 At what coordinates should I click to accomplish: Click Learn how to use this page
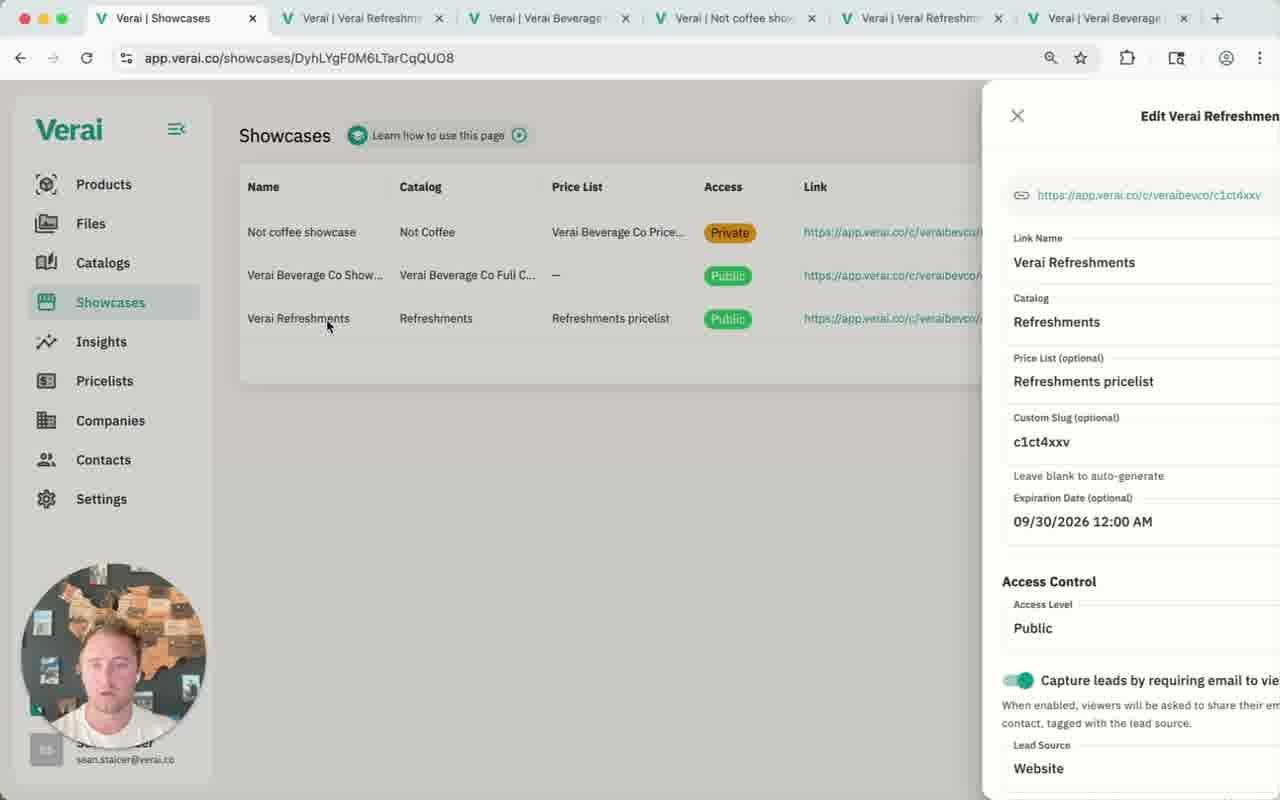click(438, 135)
